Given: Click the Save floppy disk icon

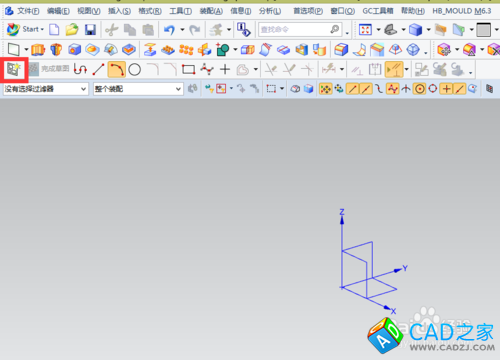Looking at the screenshot, I should (90, 30).
